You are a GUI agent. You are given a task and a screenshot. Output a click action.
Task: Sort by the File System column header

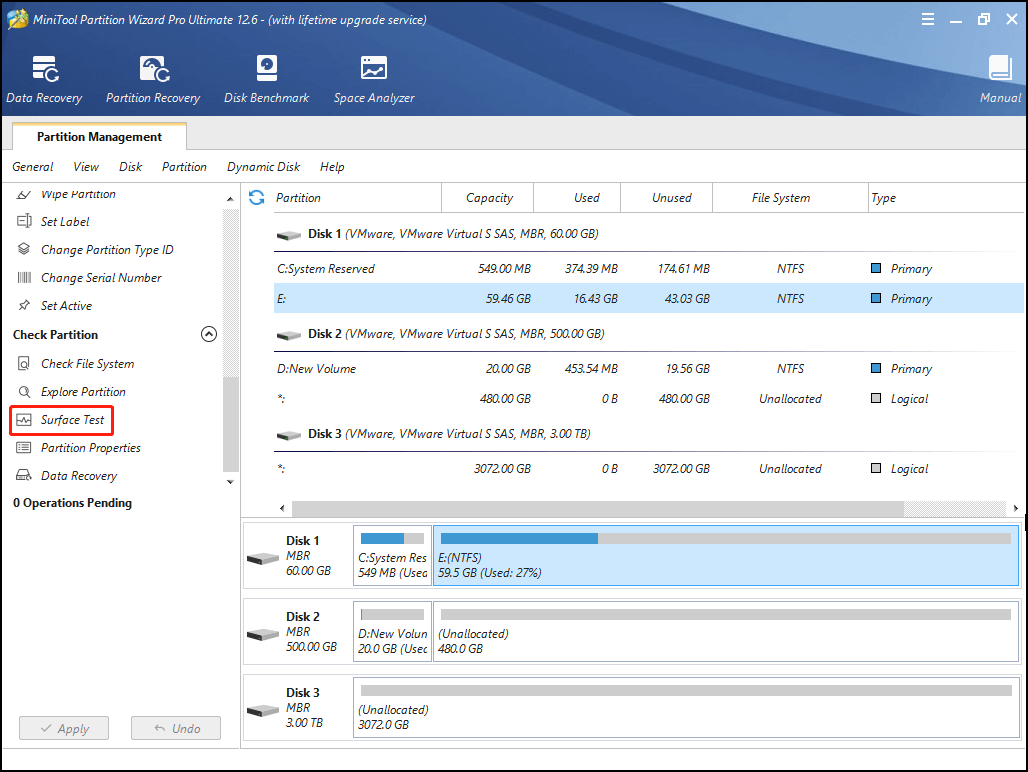(x=791, y=198)
